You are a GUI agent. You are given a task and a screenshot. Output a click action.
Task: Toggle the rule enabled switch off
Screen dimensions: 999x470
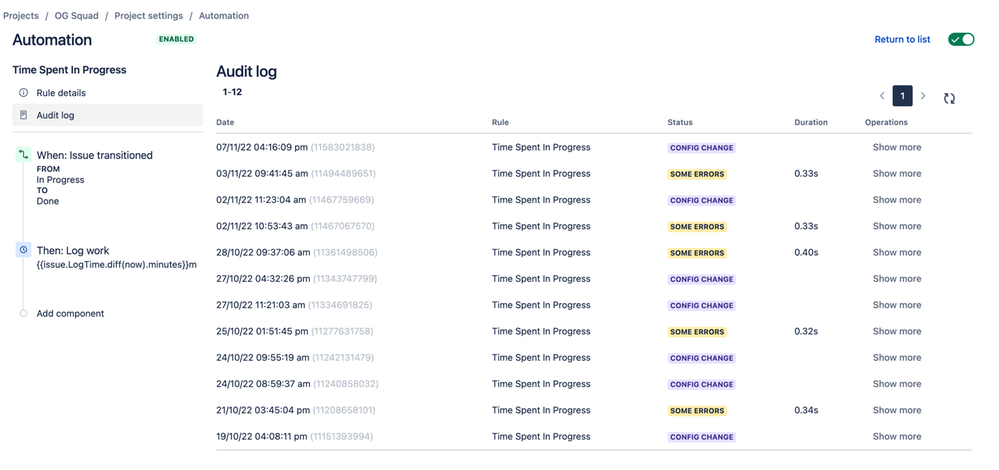(x=961, y=39)
